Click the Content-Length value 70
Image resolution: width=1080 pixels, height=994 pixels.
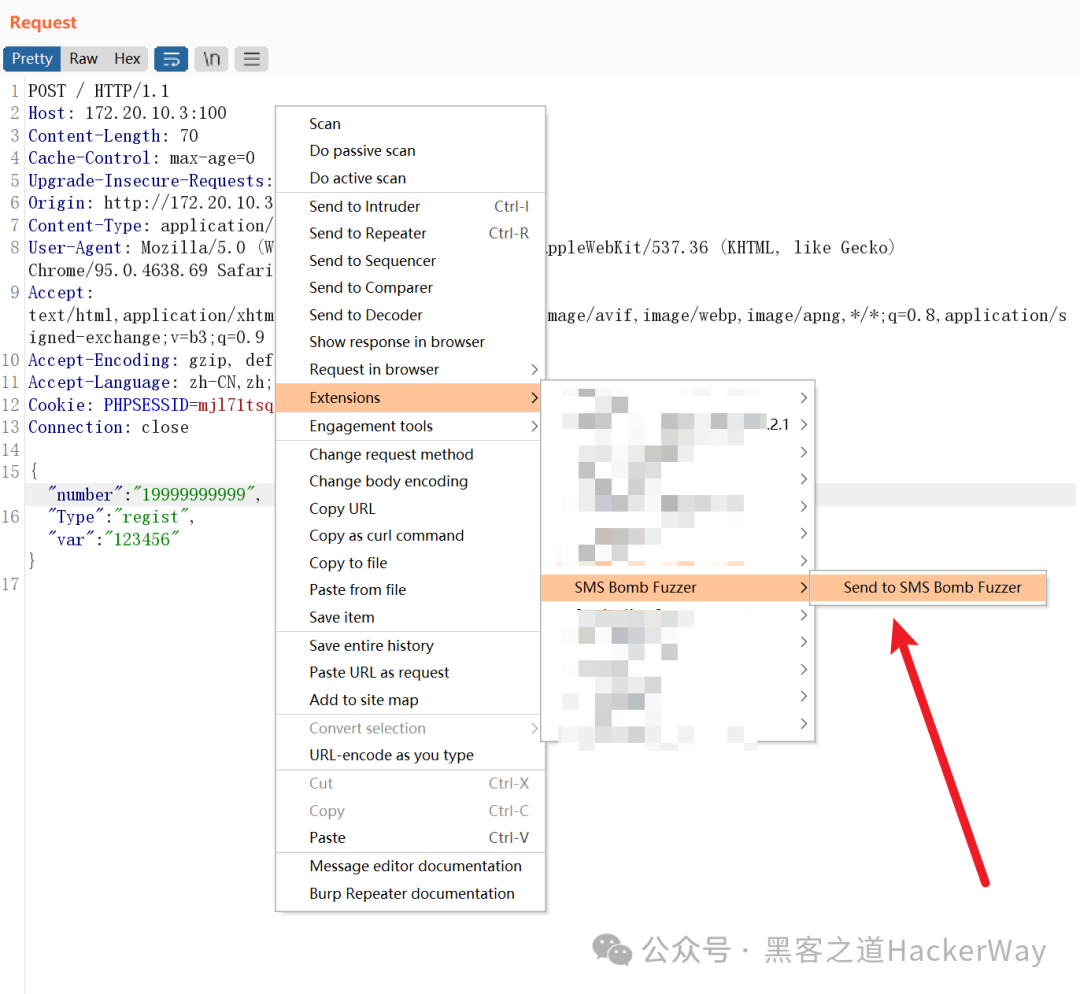pos(189,136)
